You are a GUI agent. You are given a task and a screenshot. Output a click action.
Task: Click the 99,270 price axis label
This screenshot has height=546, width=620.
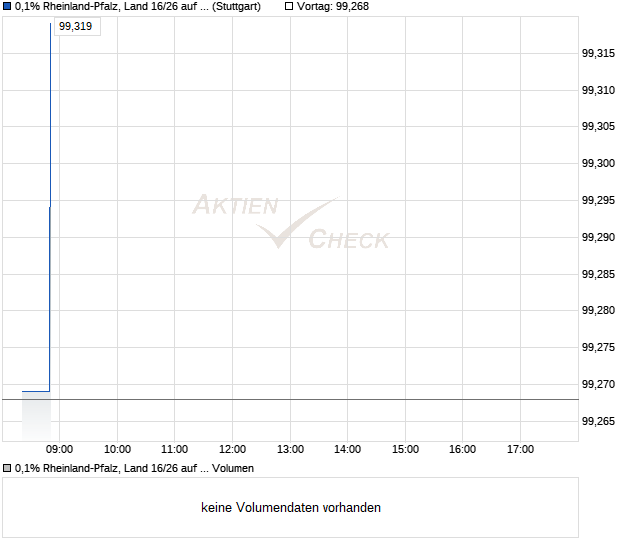[x=598, y=384]
